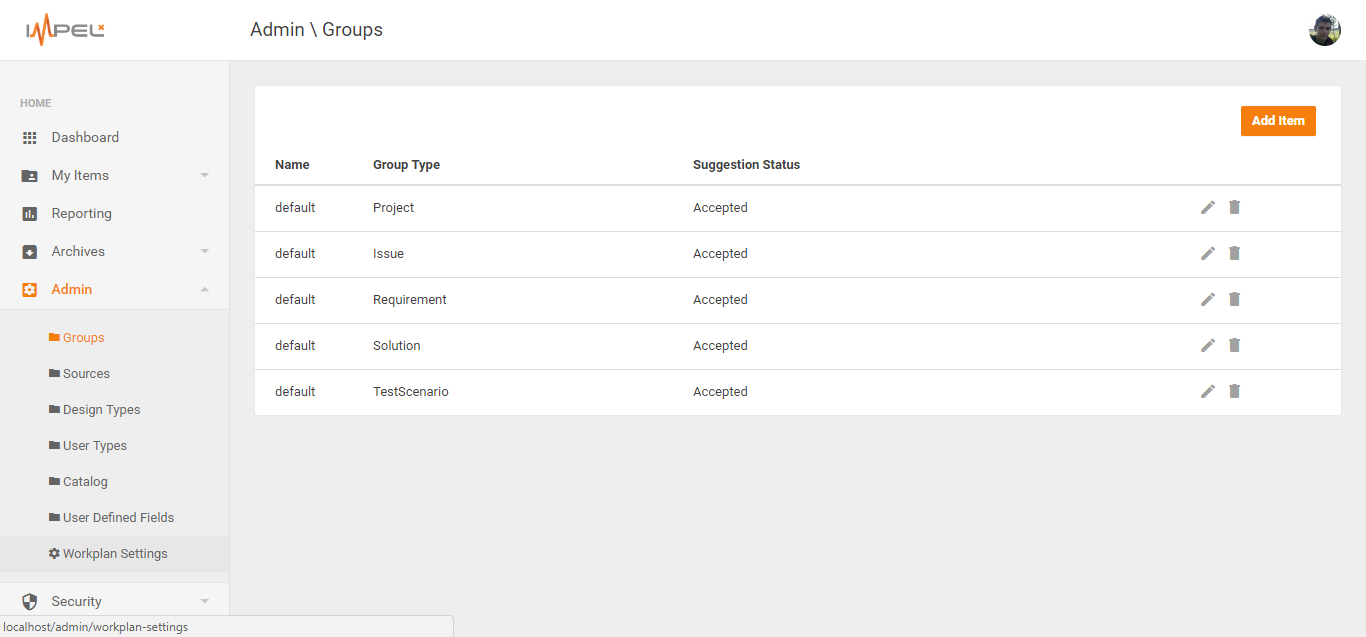Open Workplan Settings
The width and height of the screenshot is (1366, 637).
coord(114,554)
